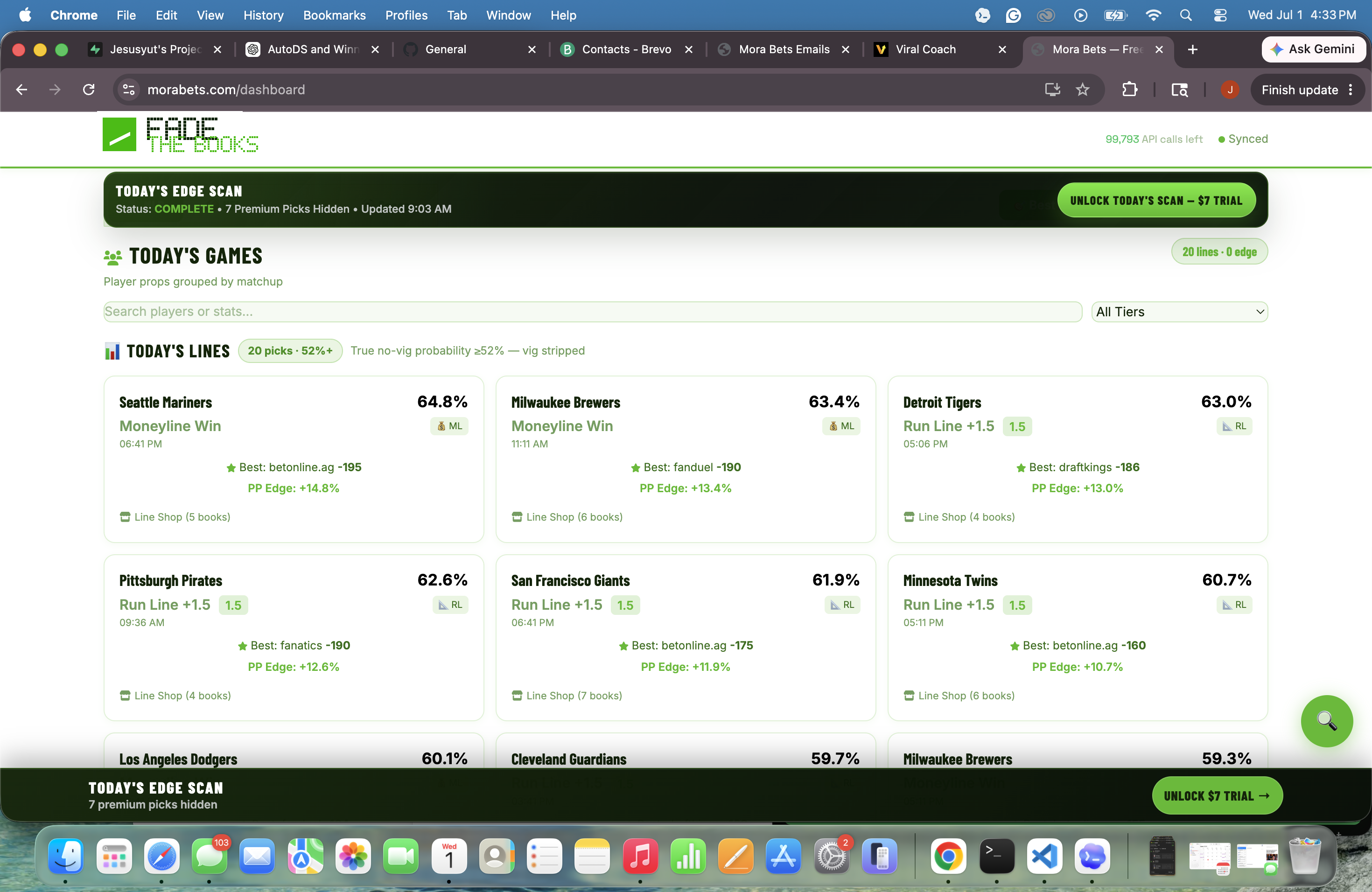
Task: Expand Line Shop on first Milwaukee Brewers card
Action: [x=567, y=517]
